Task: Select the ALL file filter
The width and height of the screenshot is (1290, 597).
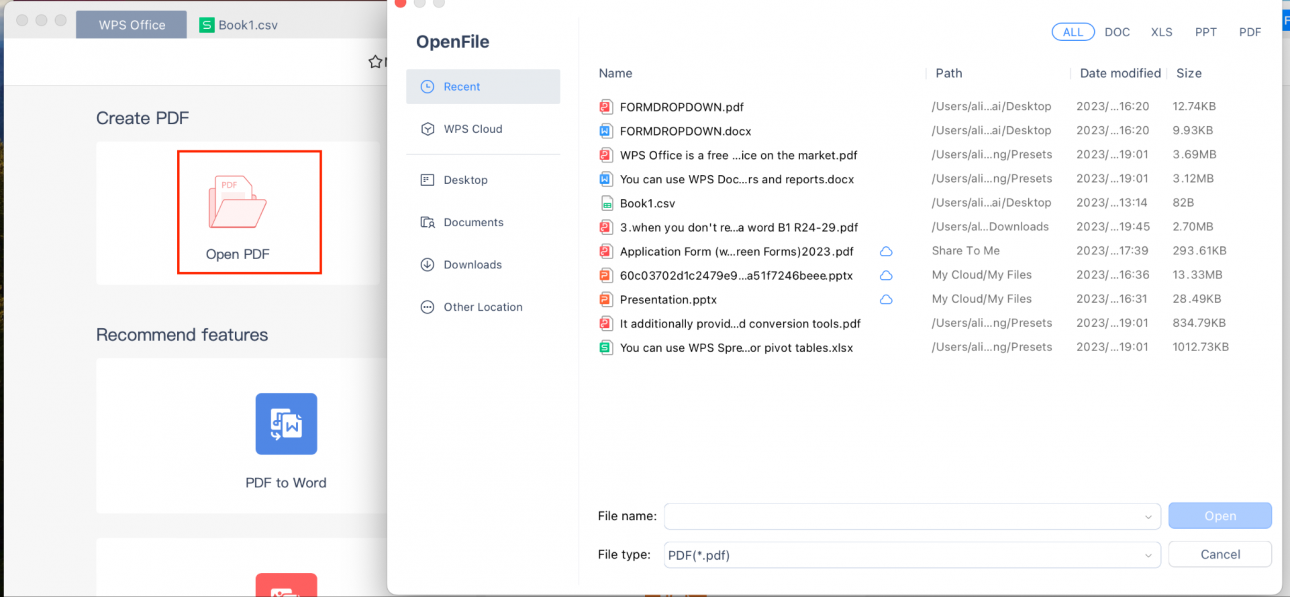Action: tap(1073, 32)
